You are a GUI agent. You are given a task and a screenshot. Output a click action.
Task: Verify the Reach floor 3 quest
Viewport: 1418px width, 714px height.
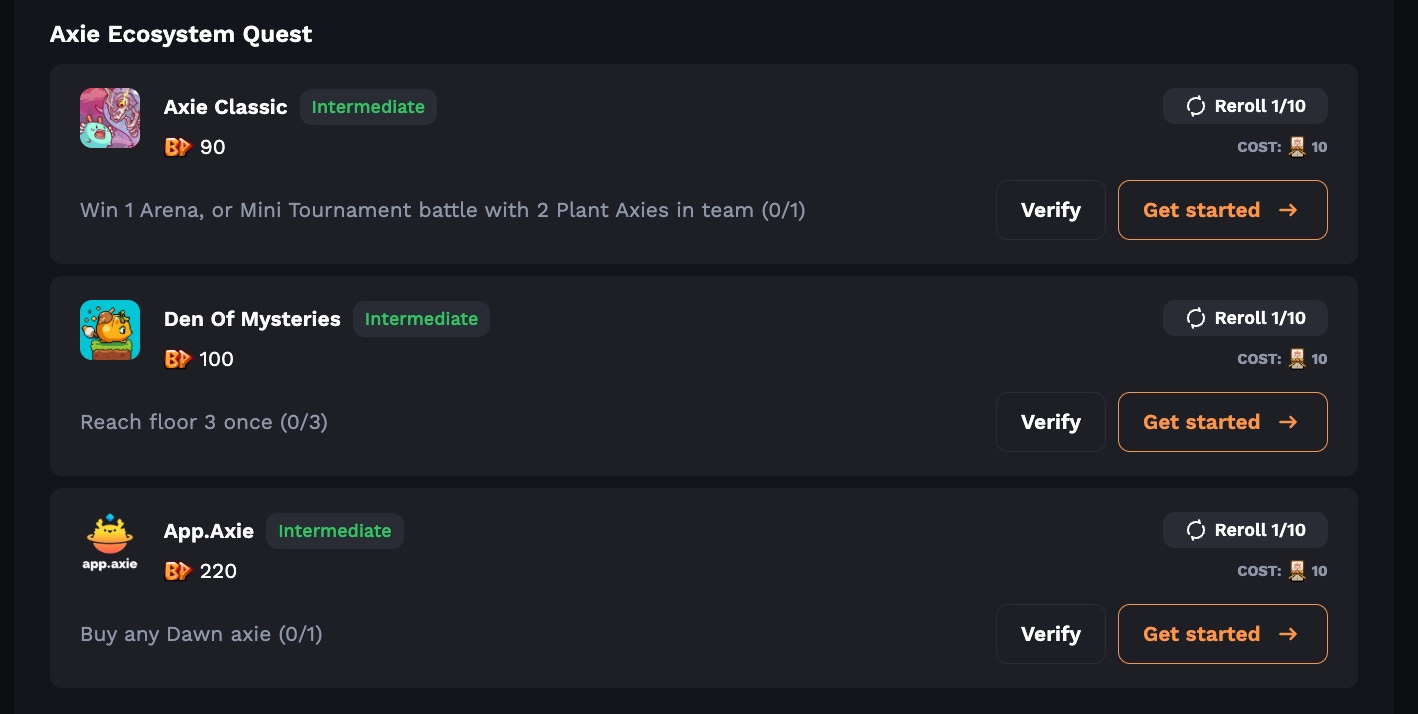1051,422
